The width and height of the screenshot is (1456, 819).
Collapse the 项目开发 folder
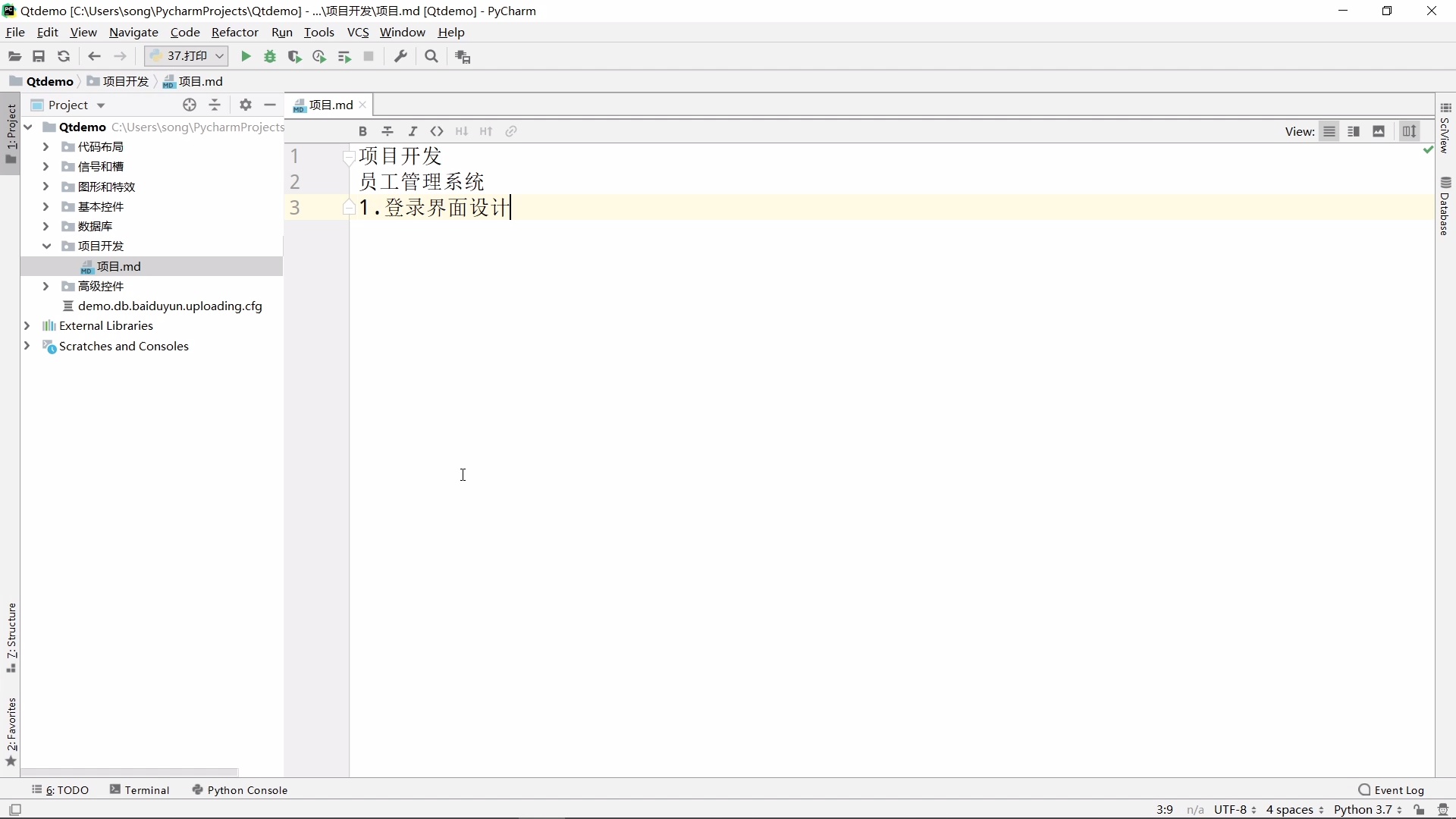tap(46, 246)
